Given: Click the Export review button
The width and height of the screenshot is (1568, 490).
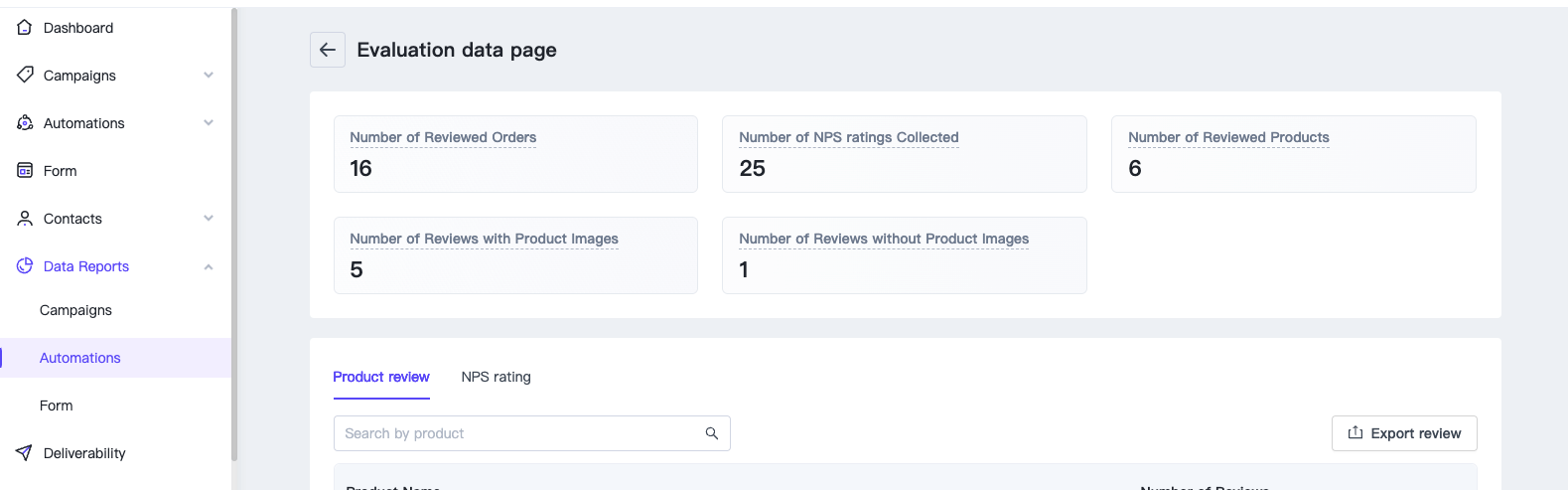Looking at the screenshot, I should point(1404,433).
